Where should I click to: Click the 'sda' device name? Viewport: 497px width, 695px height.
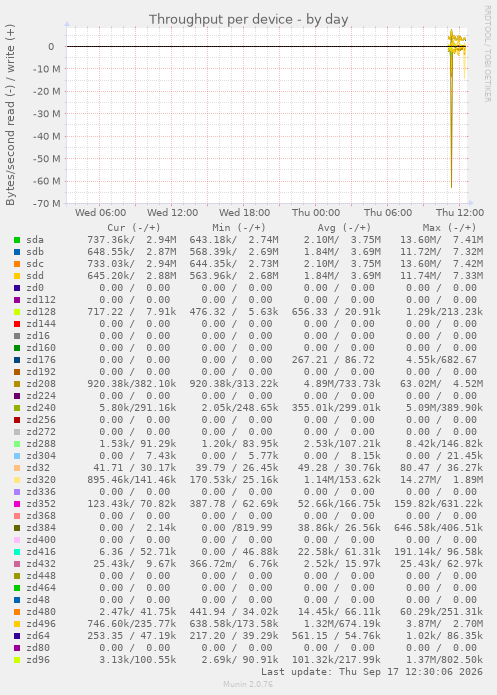pos(35,240)
